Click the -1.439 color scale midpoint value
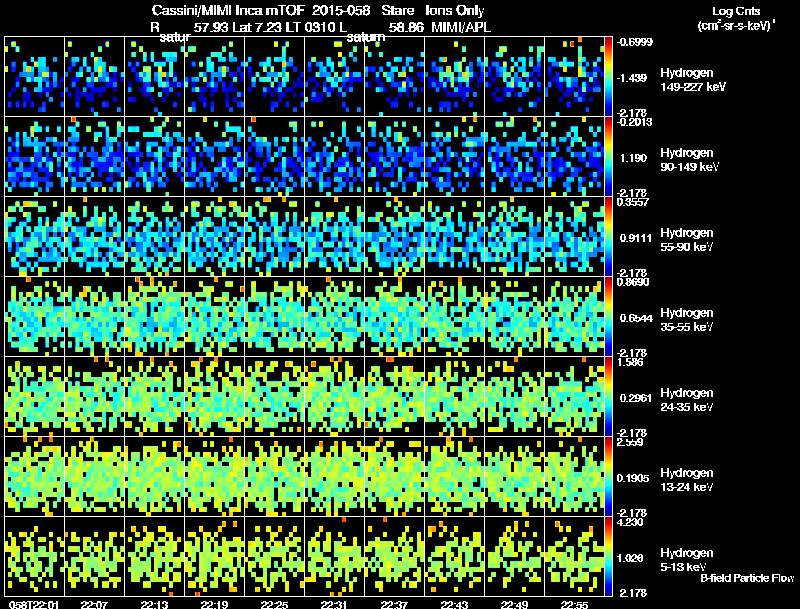This screenshot has height=609, width=800. (632, 78)
